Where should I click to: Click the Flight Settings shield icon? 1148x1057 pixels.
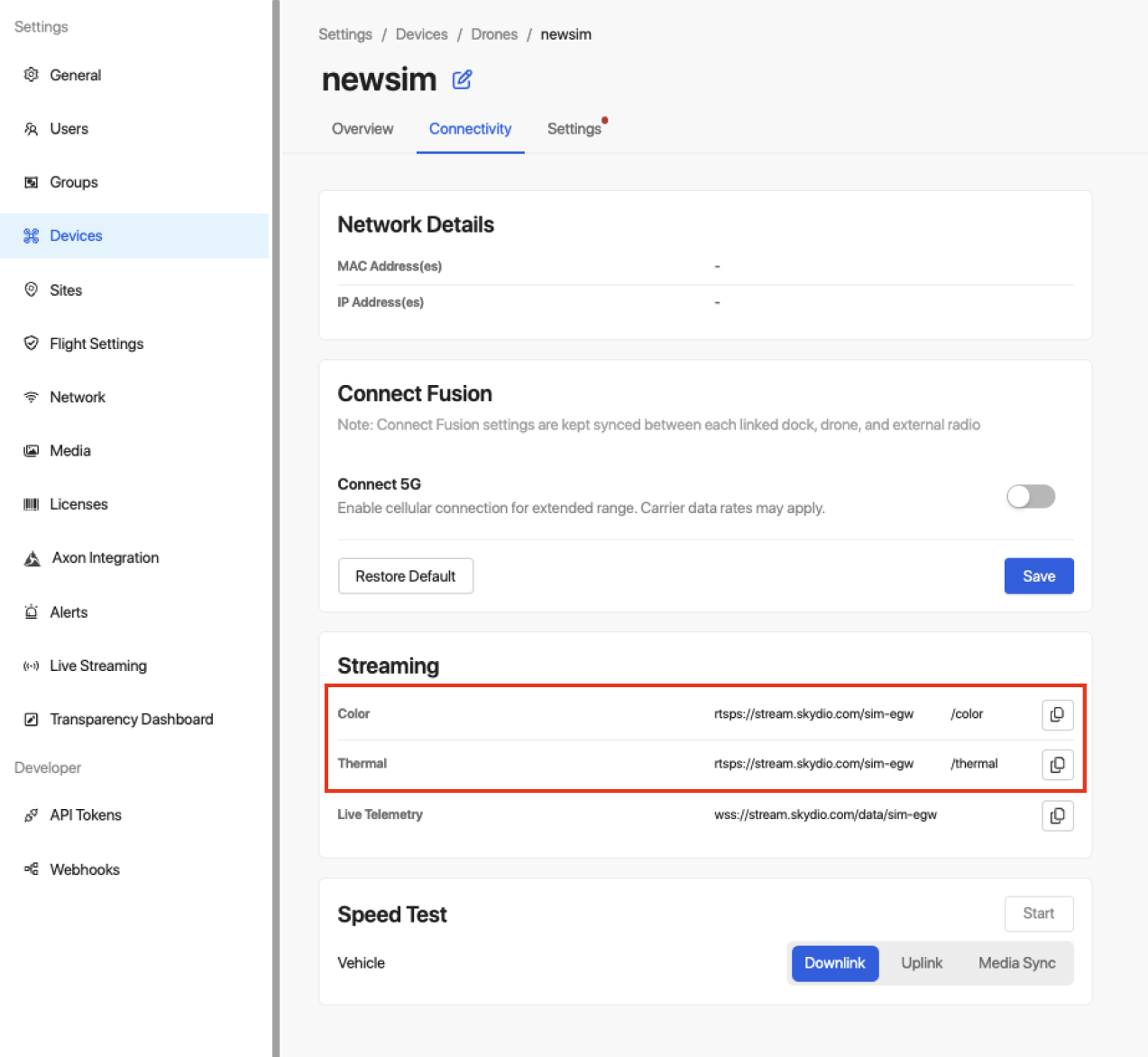[x=32, y=344]
